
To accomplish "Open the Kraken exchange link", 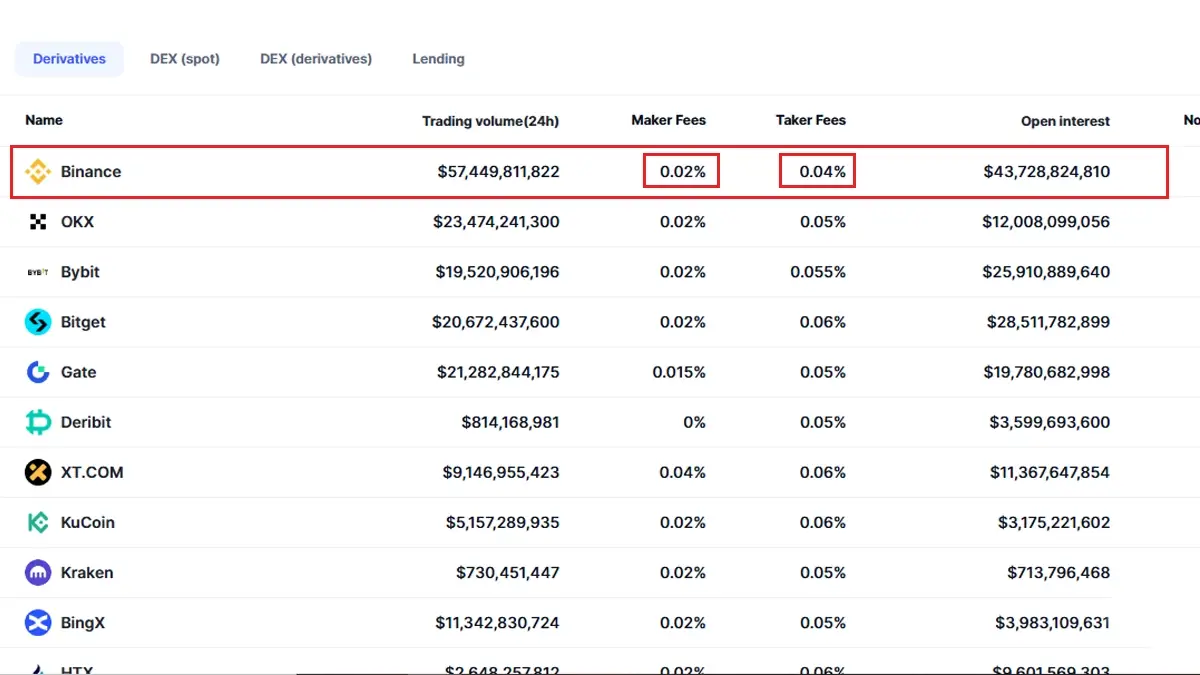I will (x=87, y=573).
